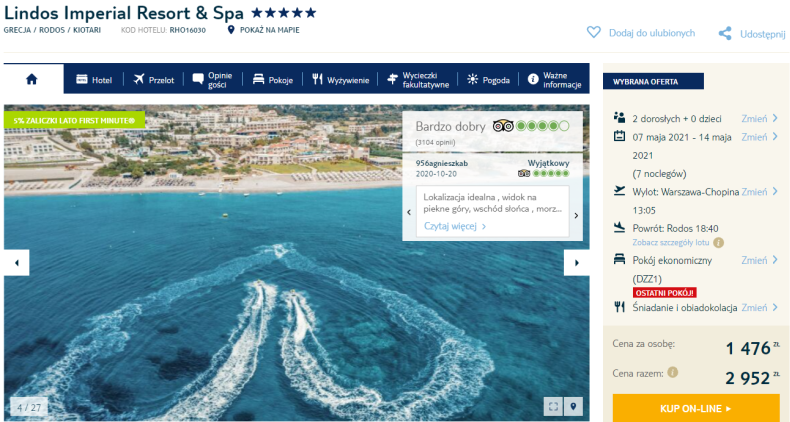Click the Bardzo dobry rating text
The image size is (790, 422).
(450, 126)
